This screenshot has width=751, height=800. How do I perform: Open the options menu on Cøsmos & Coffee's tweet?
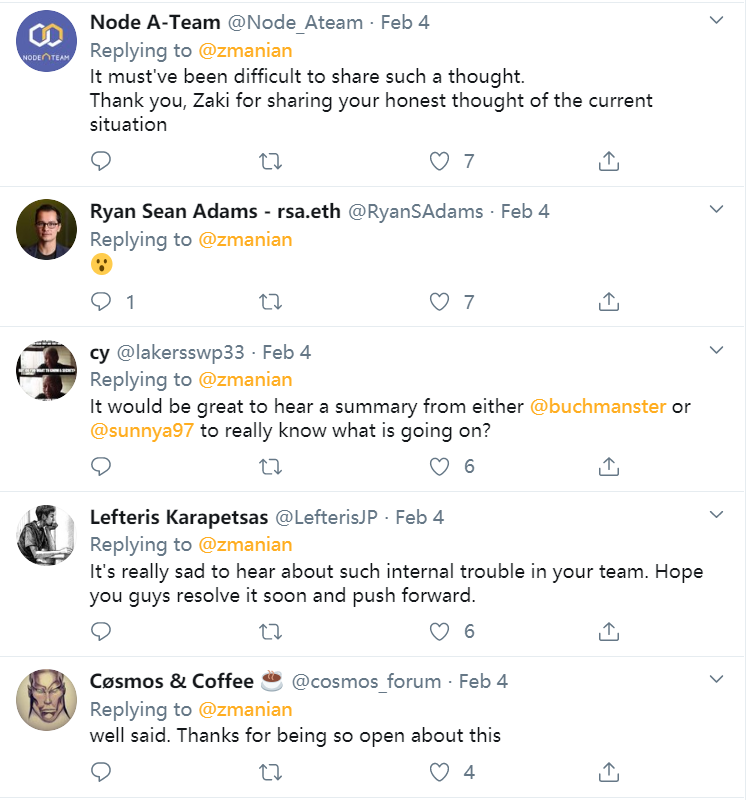click(x=716, y=680)
